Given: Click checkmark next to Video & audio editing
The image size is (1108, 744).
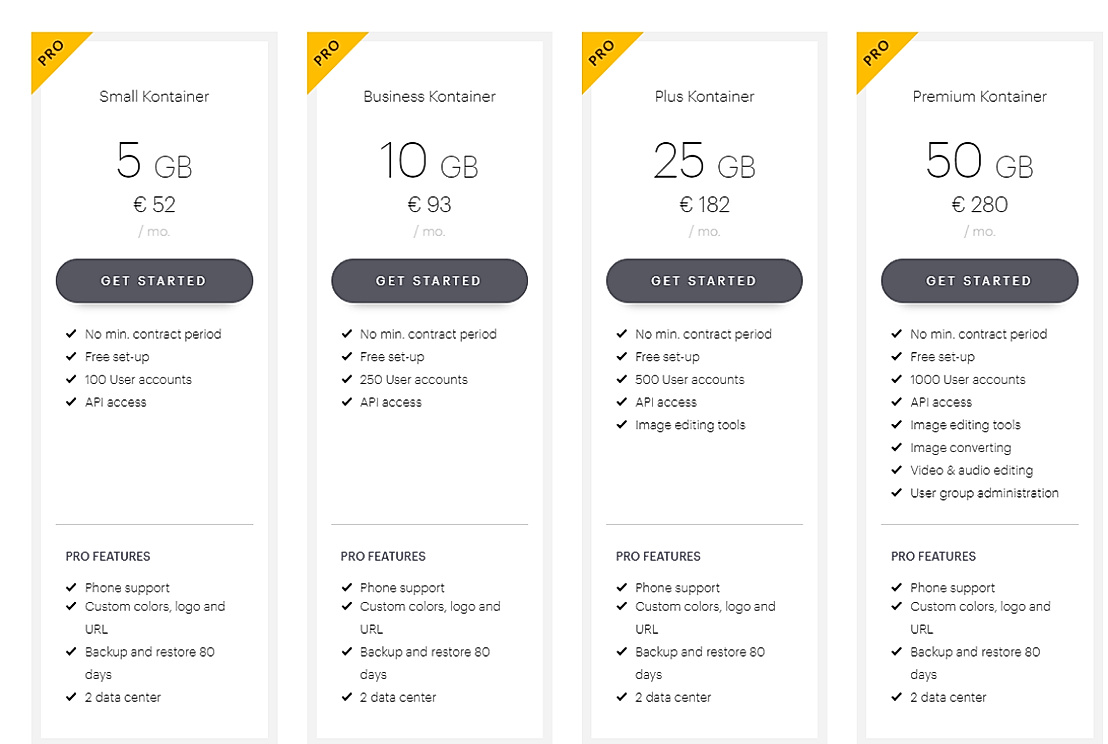Looking at the screenshot, I should coord(896,470).
